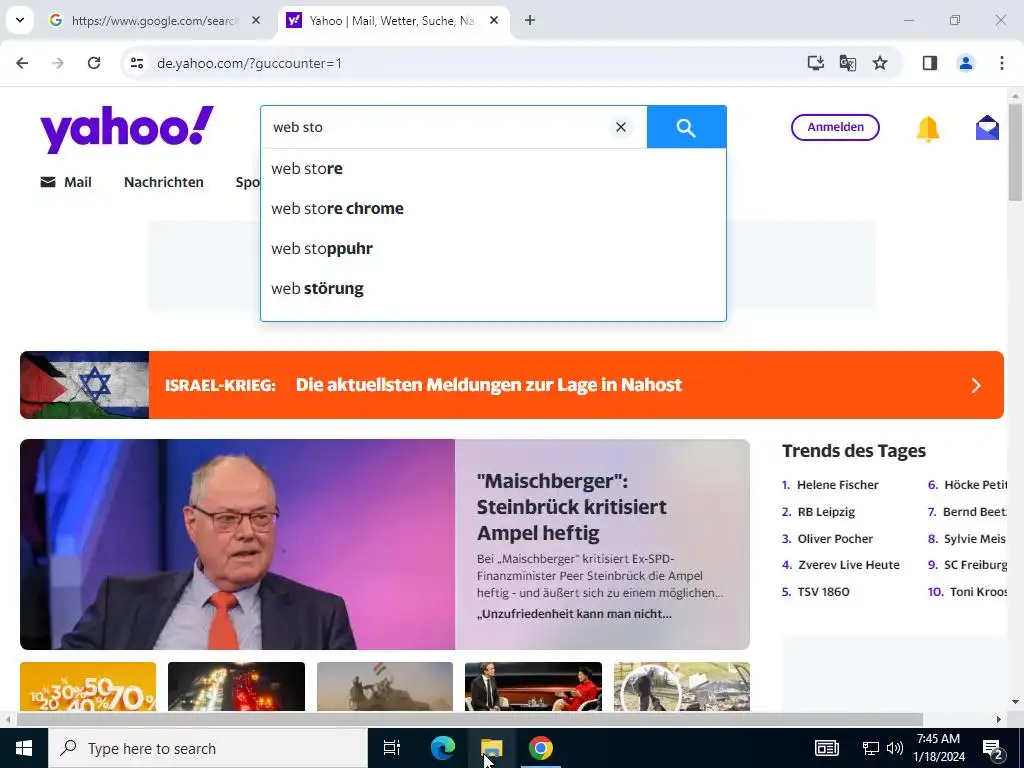Open the translate page icon

[848, 63]
